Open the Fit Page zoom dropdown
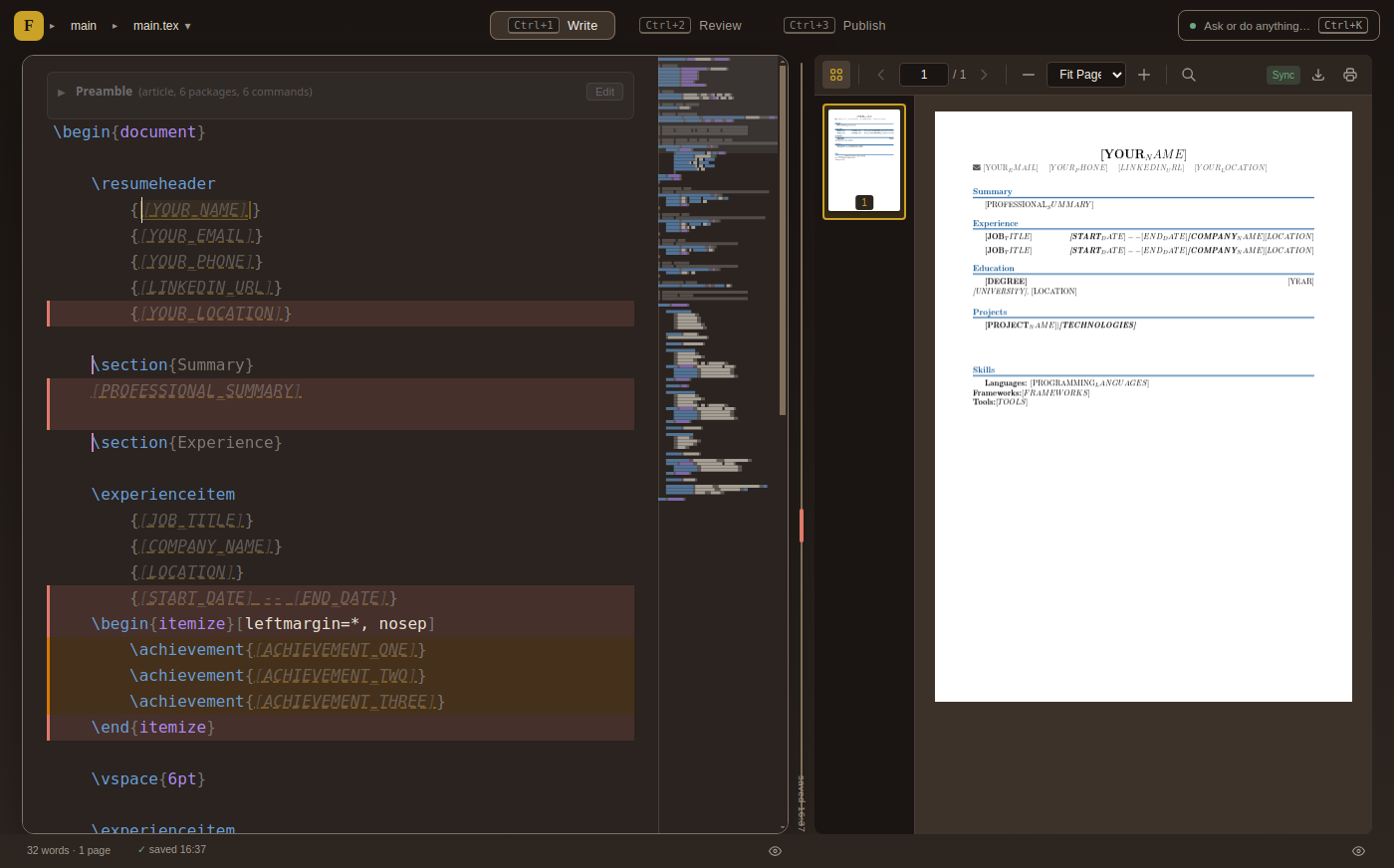Viewport: 1394px width, 868px height. pyautogui.click(x=1086, y=75)
